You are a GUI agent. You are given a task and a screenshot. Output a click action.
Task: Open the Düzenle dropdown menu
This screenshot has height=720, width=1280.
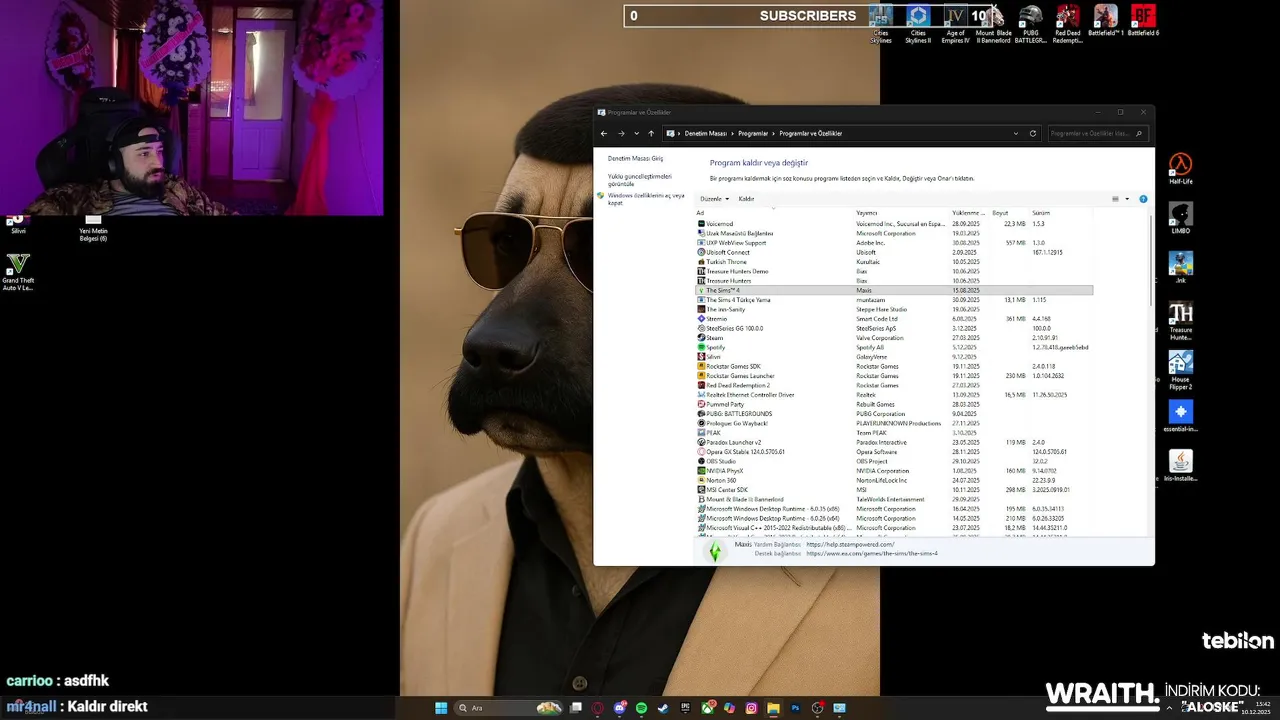[714, 199]
